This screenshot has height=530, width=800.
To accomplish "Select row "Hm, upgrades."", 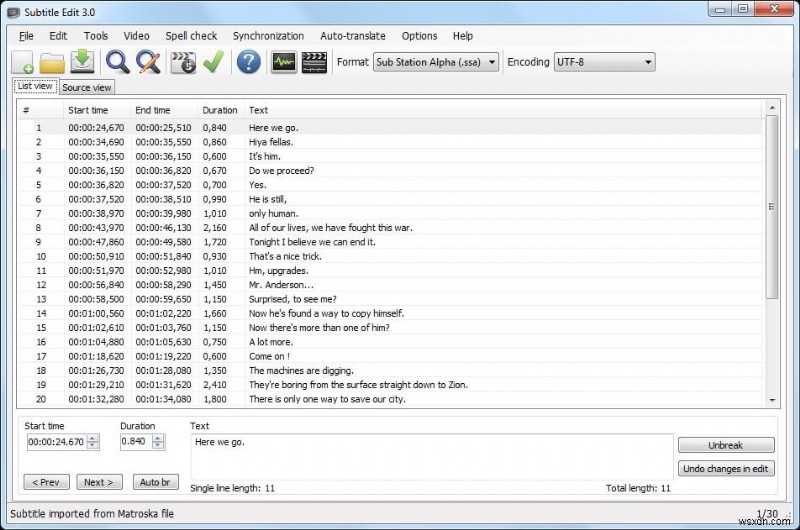I will click(x=390, y=270).
